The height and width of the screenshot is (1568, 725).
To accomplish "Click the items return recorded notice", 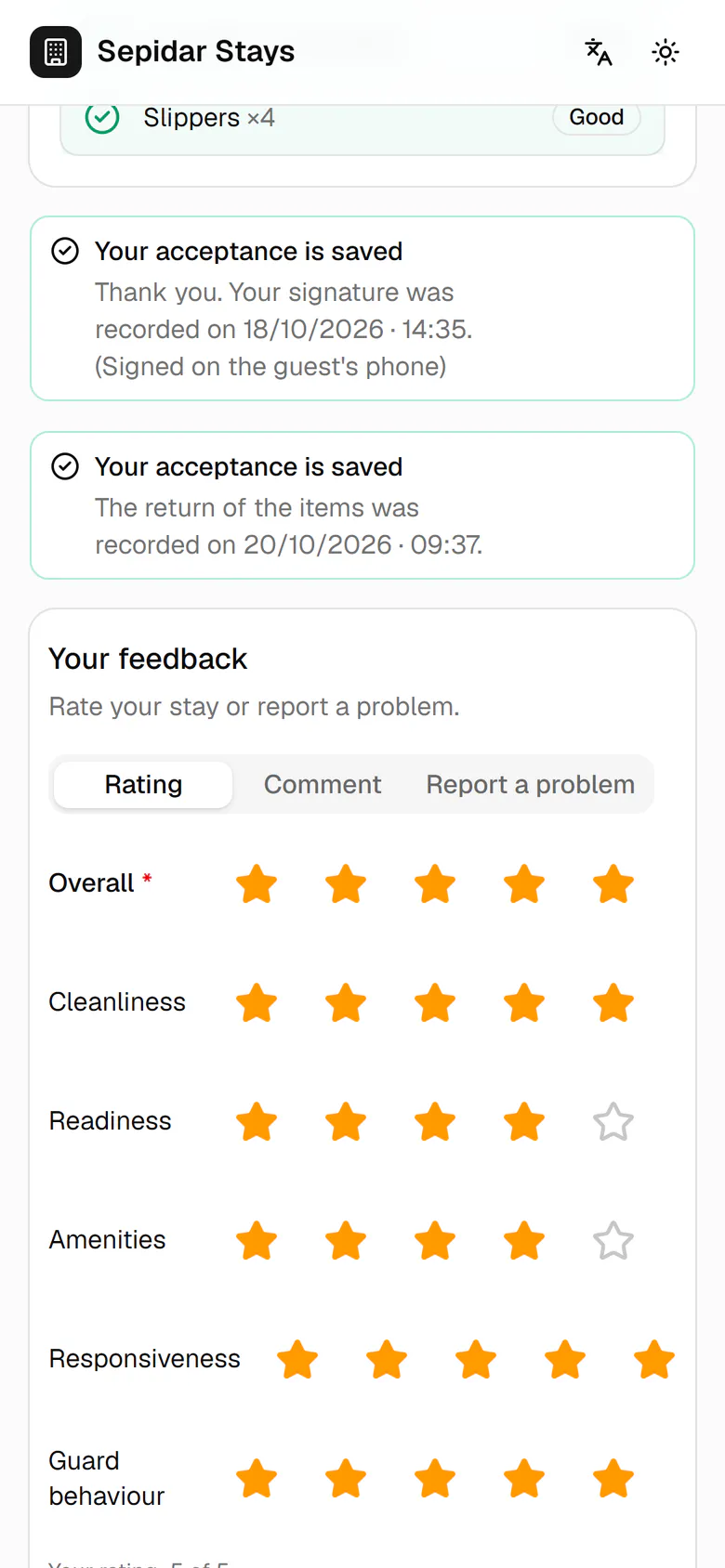I will click(x=362, y=505).
